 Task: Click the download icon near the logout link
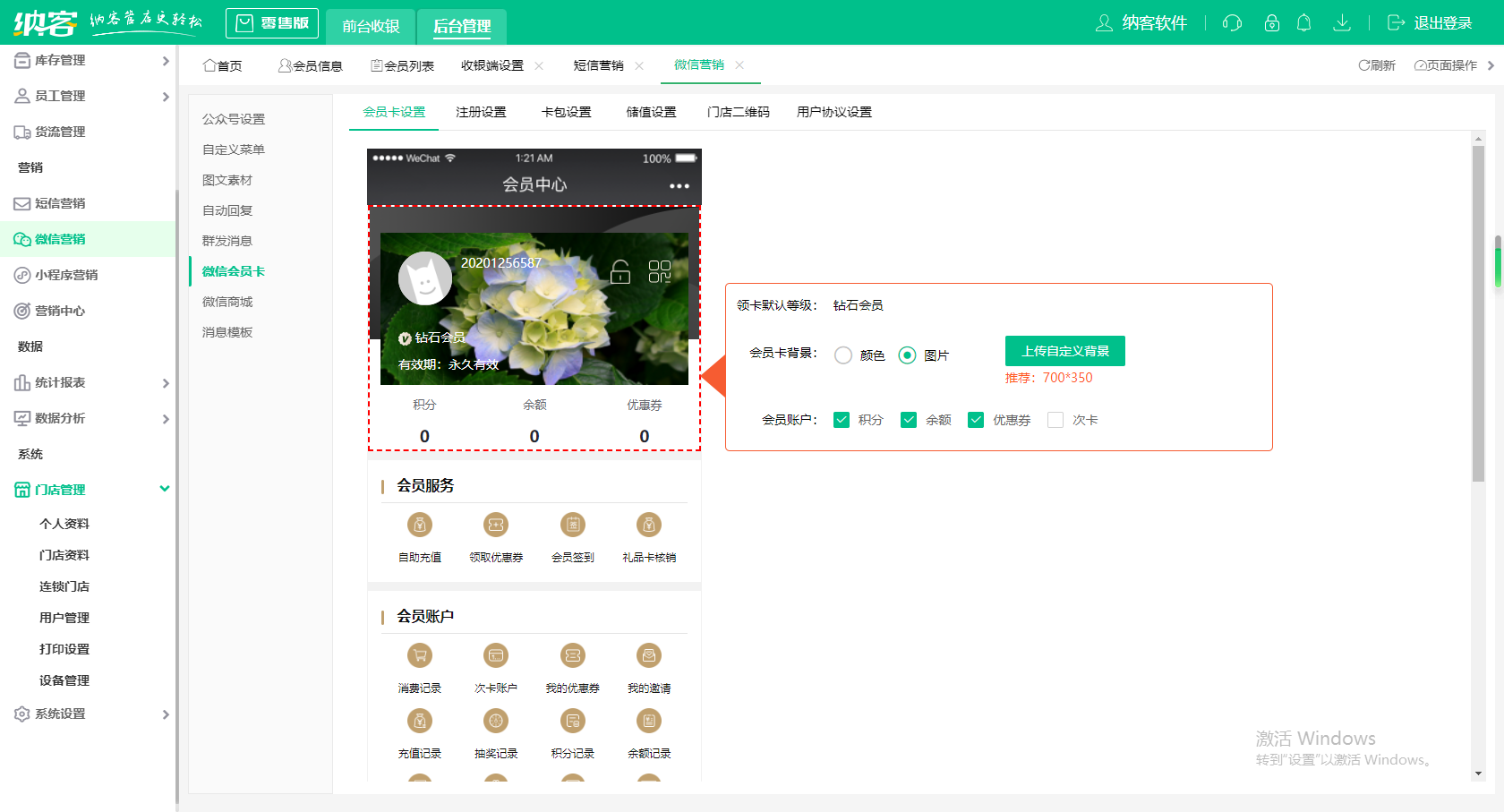coord(1342,23)
